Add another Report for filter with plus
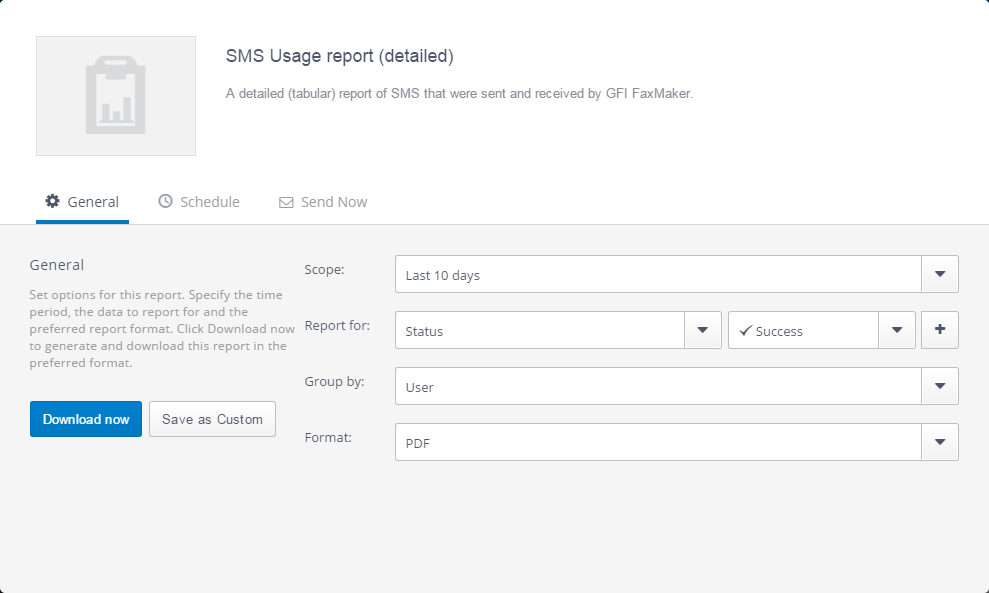The image size is (989, 593). (x=940, y=330)
